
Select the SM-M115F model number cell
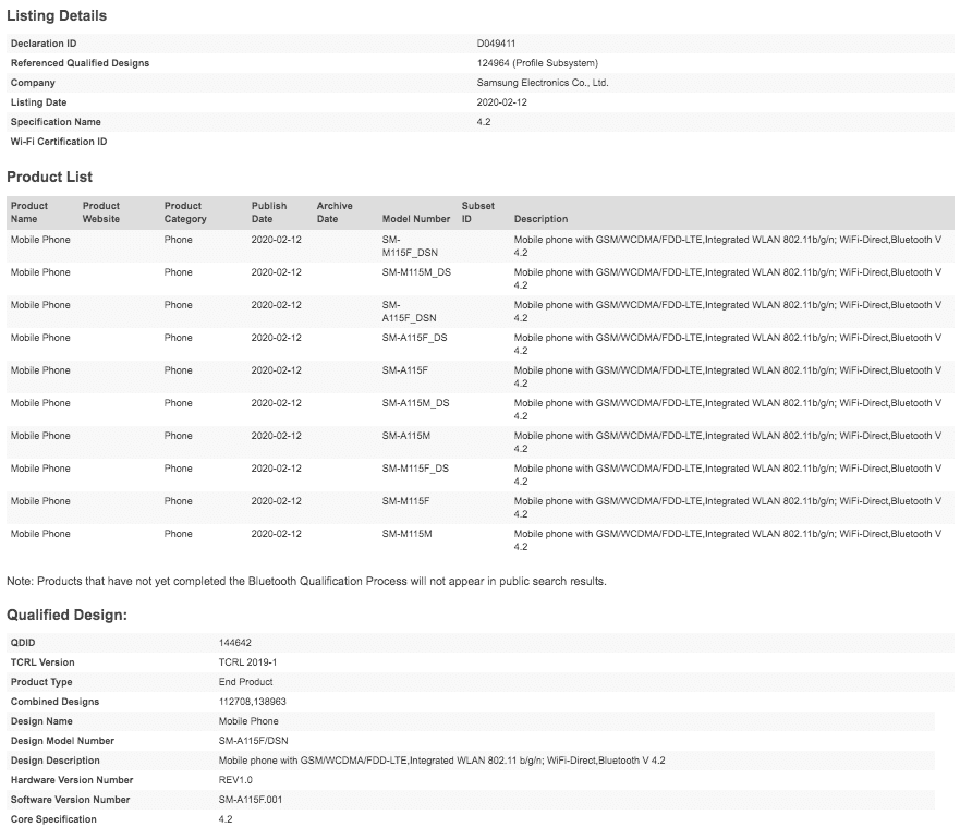(405, 501)
